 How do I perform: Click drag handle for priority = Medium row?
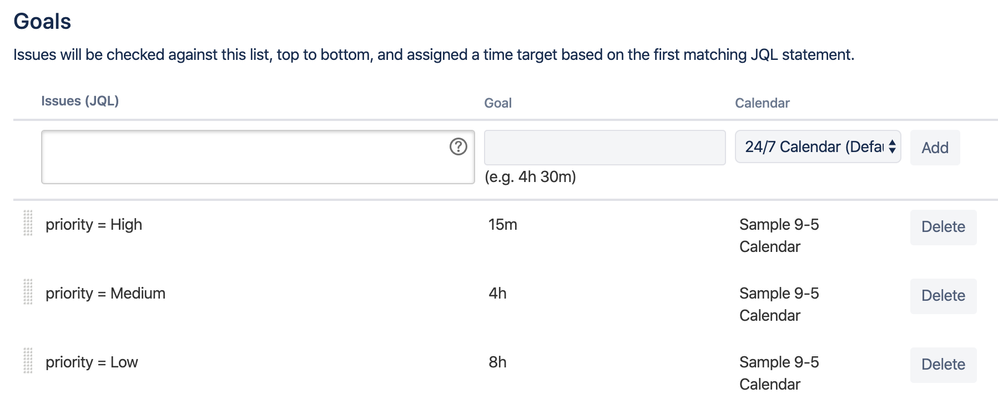coord(28,292)
